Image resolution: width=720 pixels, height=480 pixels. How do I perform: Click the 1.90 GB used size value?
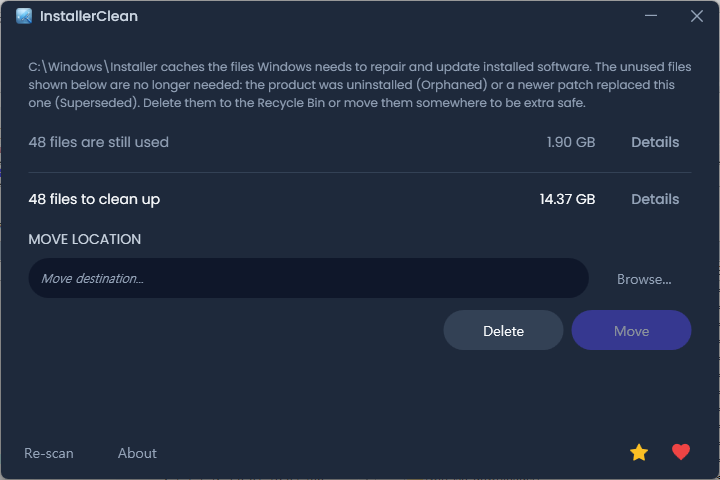571,142
